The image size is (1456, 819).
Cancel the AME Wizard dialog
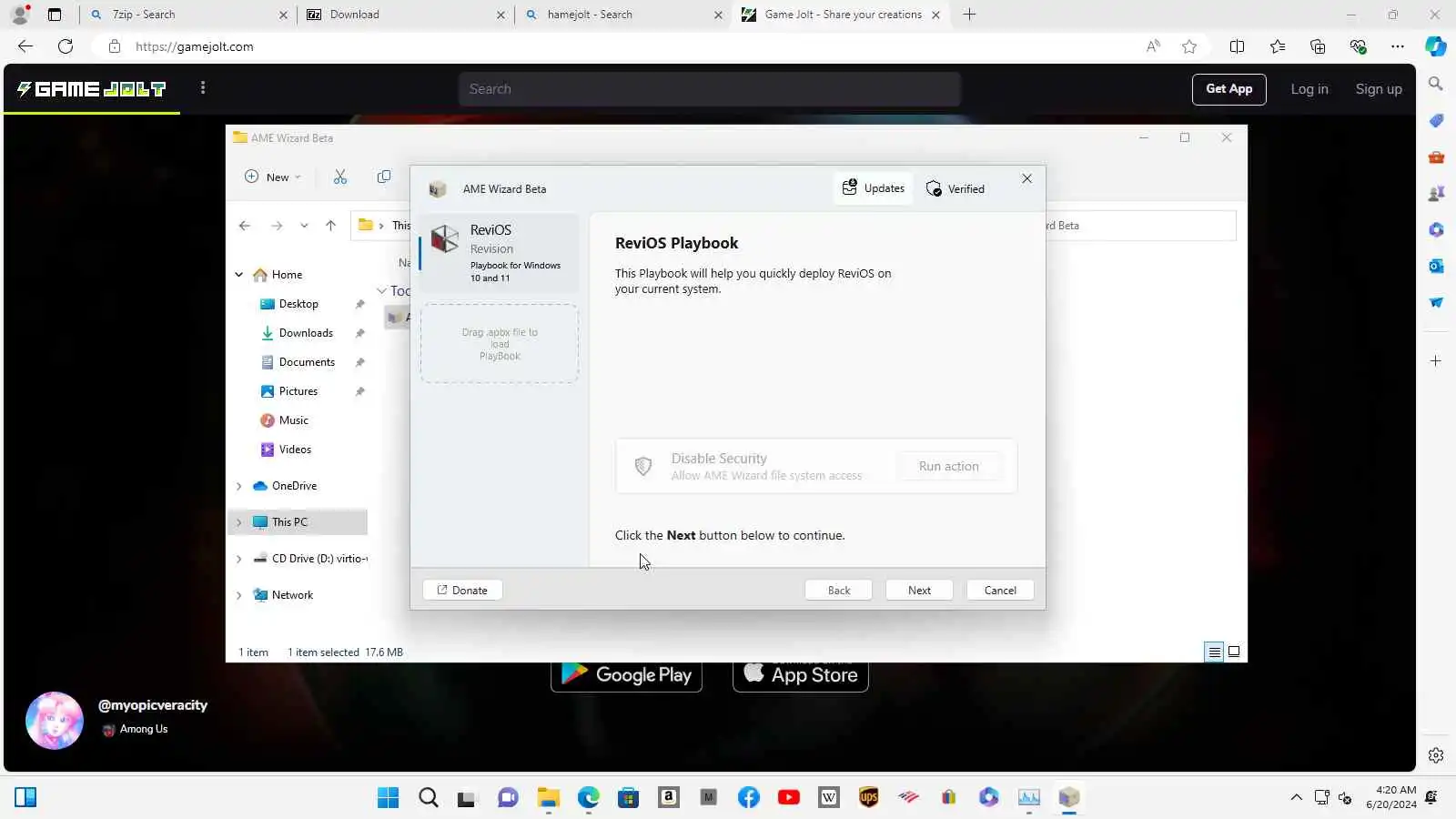pos(1000,590)
